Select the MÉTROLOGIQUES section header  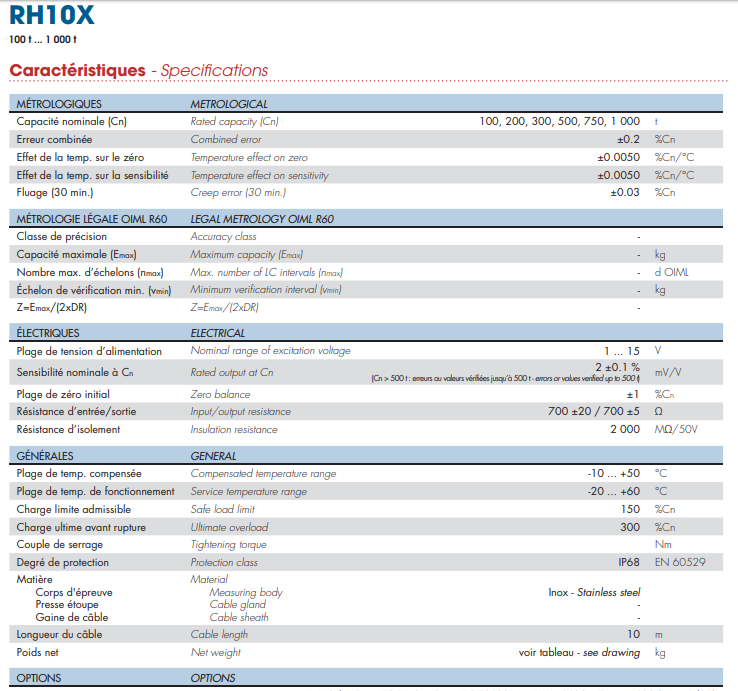click(60, 104)
